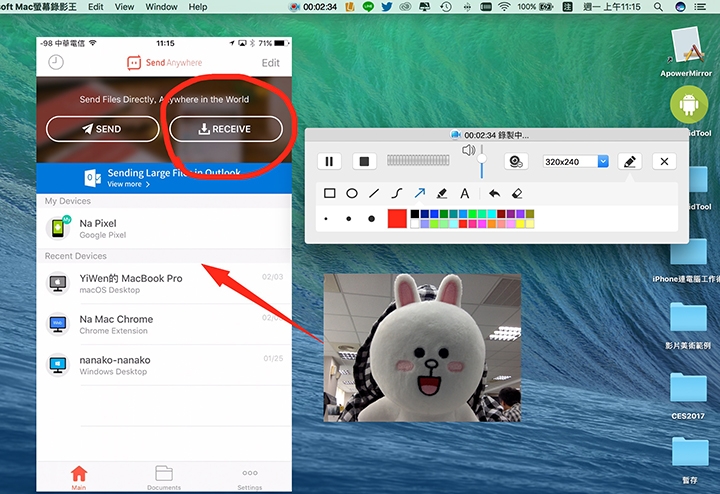Click the large red current color swatch
Screen dimensions: 720x494
397,219
